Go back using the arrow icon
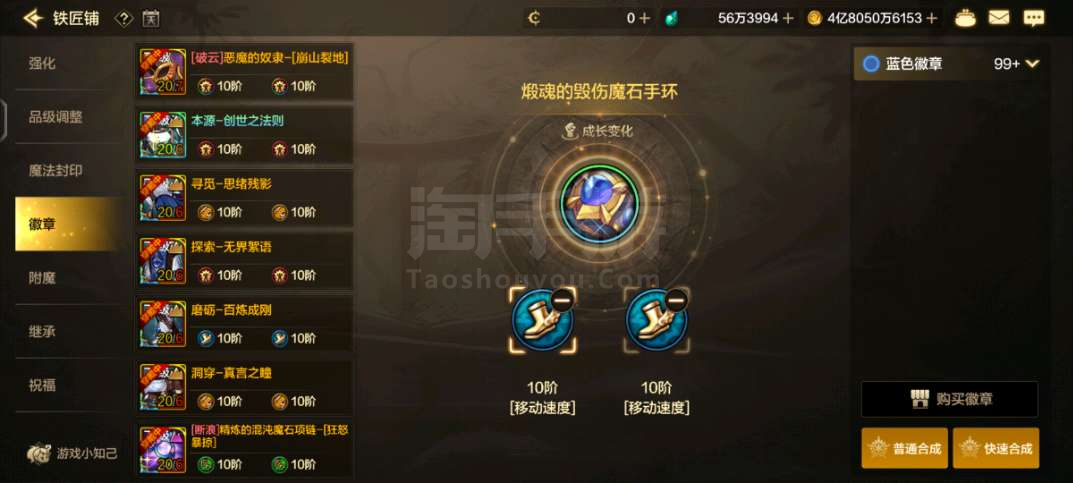 [33, 18]
